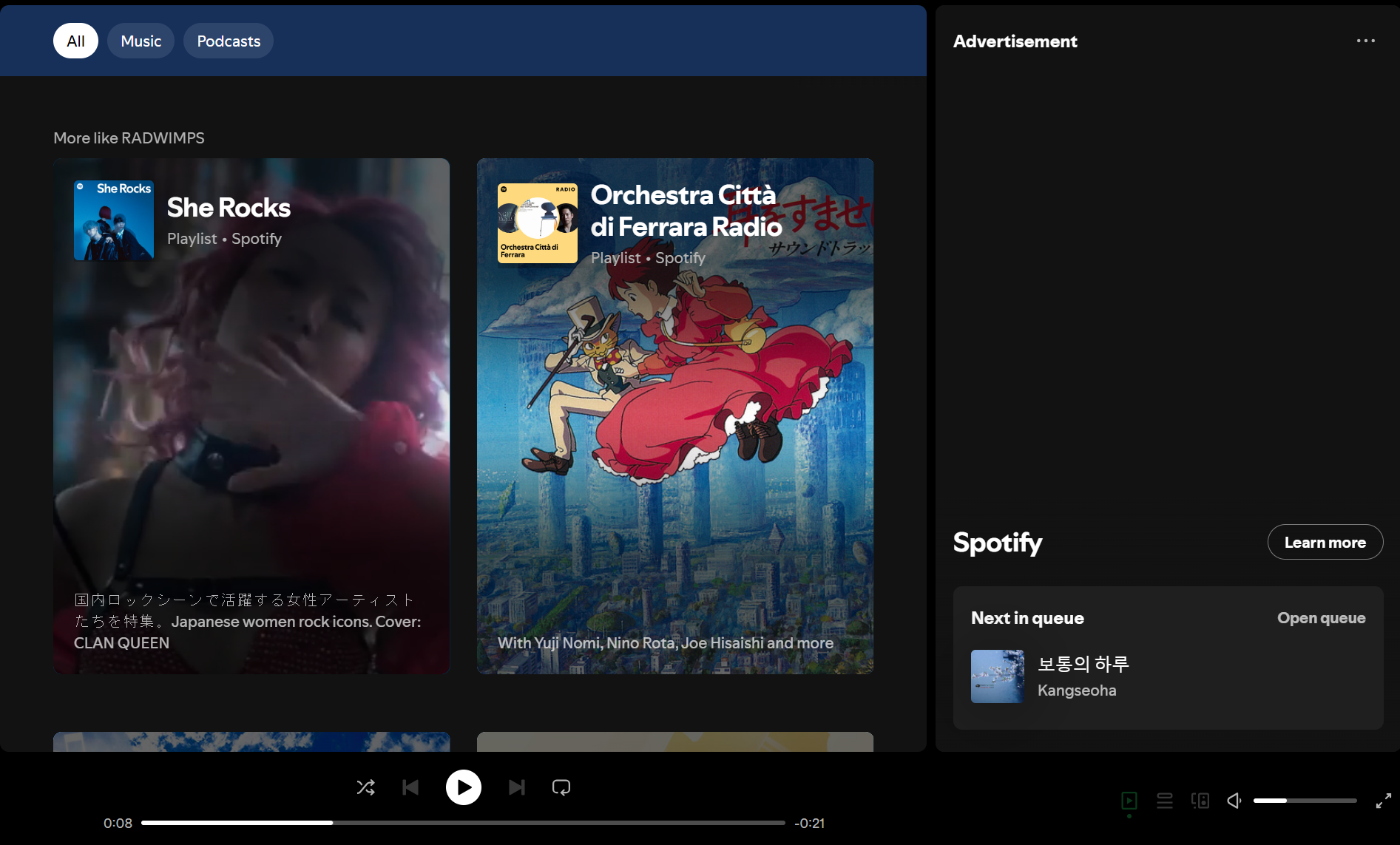The width and height of the screenshot is (1400, 845).
Task: Toggle shuffle playback
Action: [x=365, y=787]
